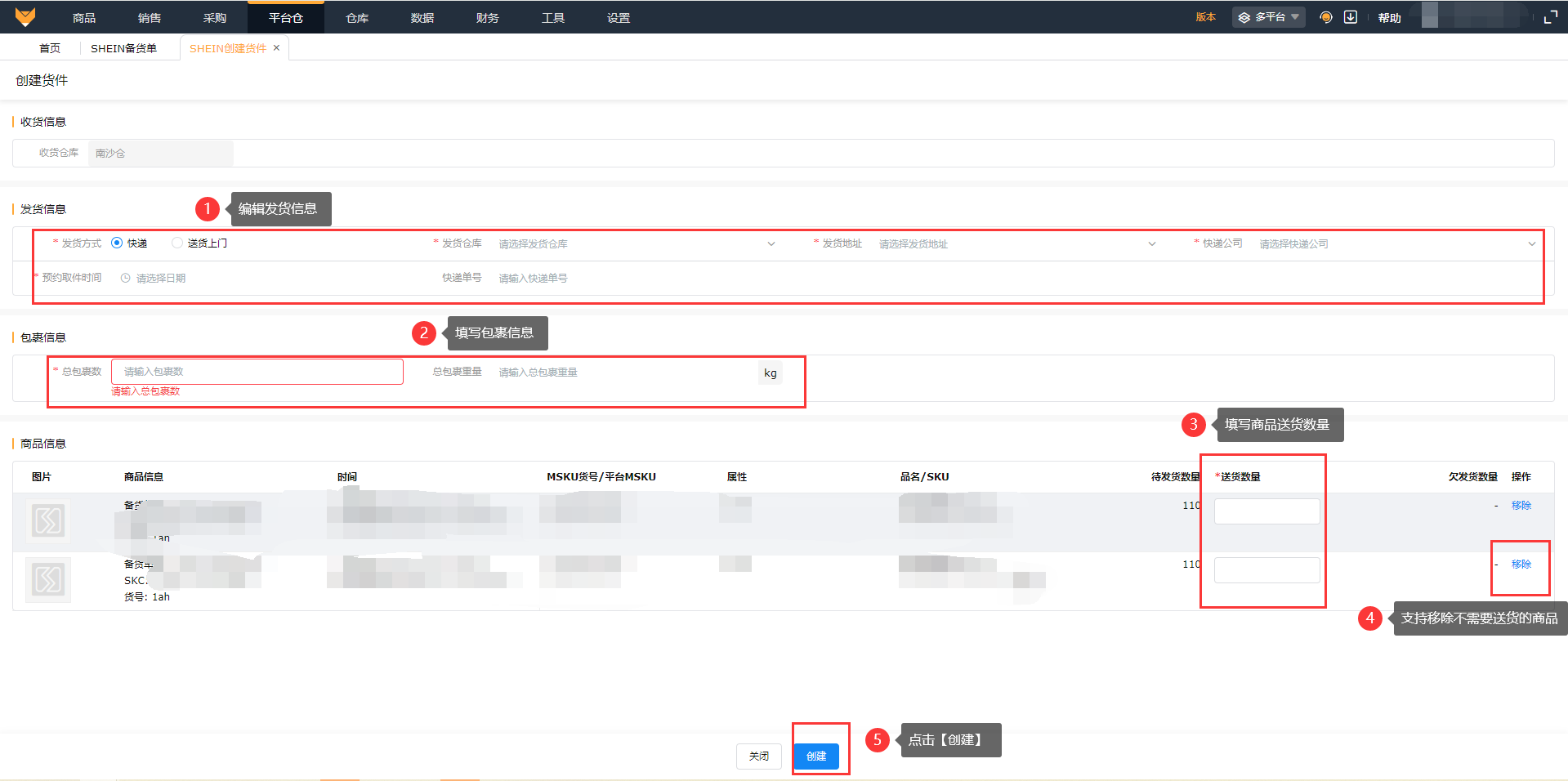Open the 帮助 help link
This screenshot has height=781, width=1568.
tap(1390, 18)
